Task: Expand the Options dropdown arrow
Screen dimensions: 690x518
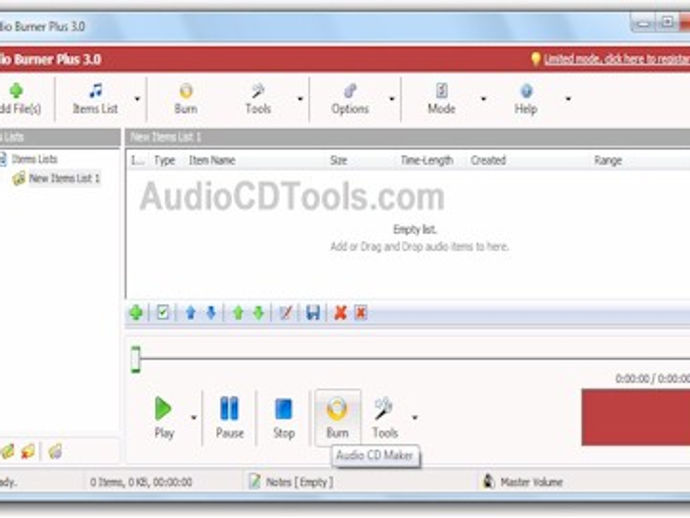Action: pyautogui.click(x=392, y=99)
